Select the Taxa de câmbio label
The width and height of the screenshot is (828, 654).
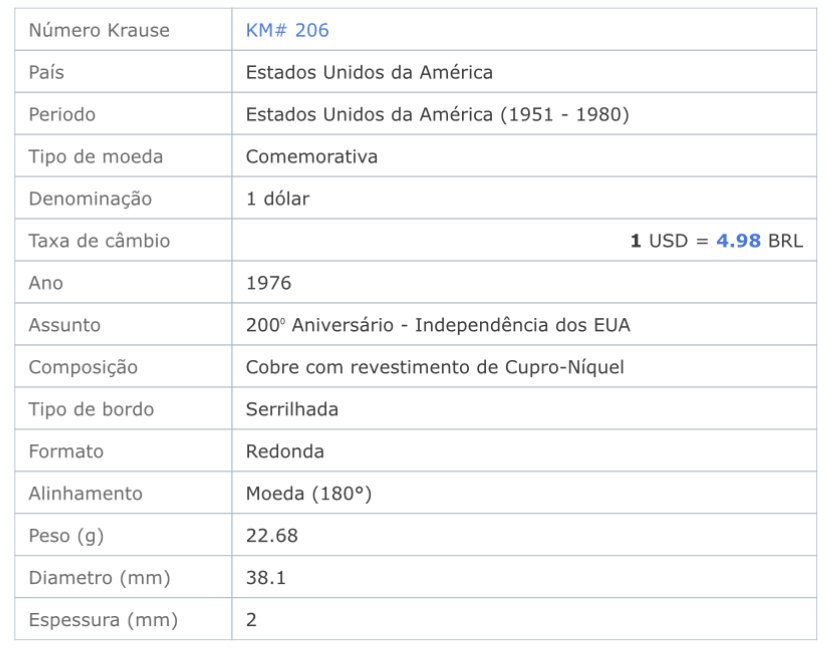pos(99,241)
